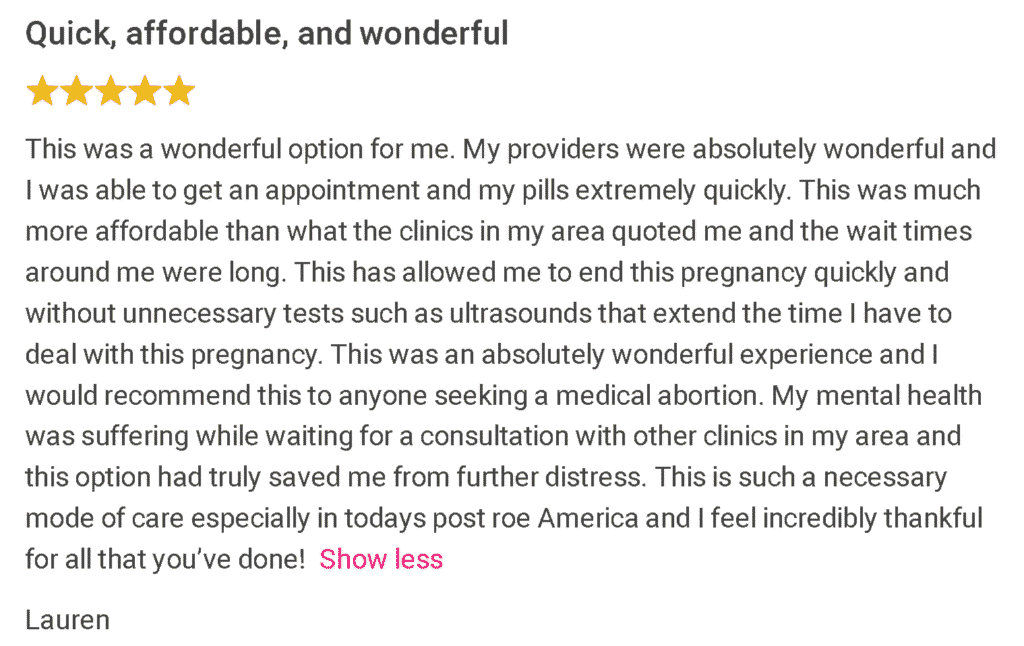Viewport: 1024px width, 646px height.
Task: Click the first gold rating star
Action: coord(42,91)
